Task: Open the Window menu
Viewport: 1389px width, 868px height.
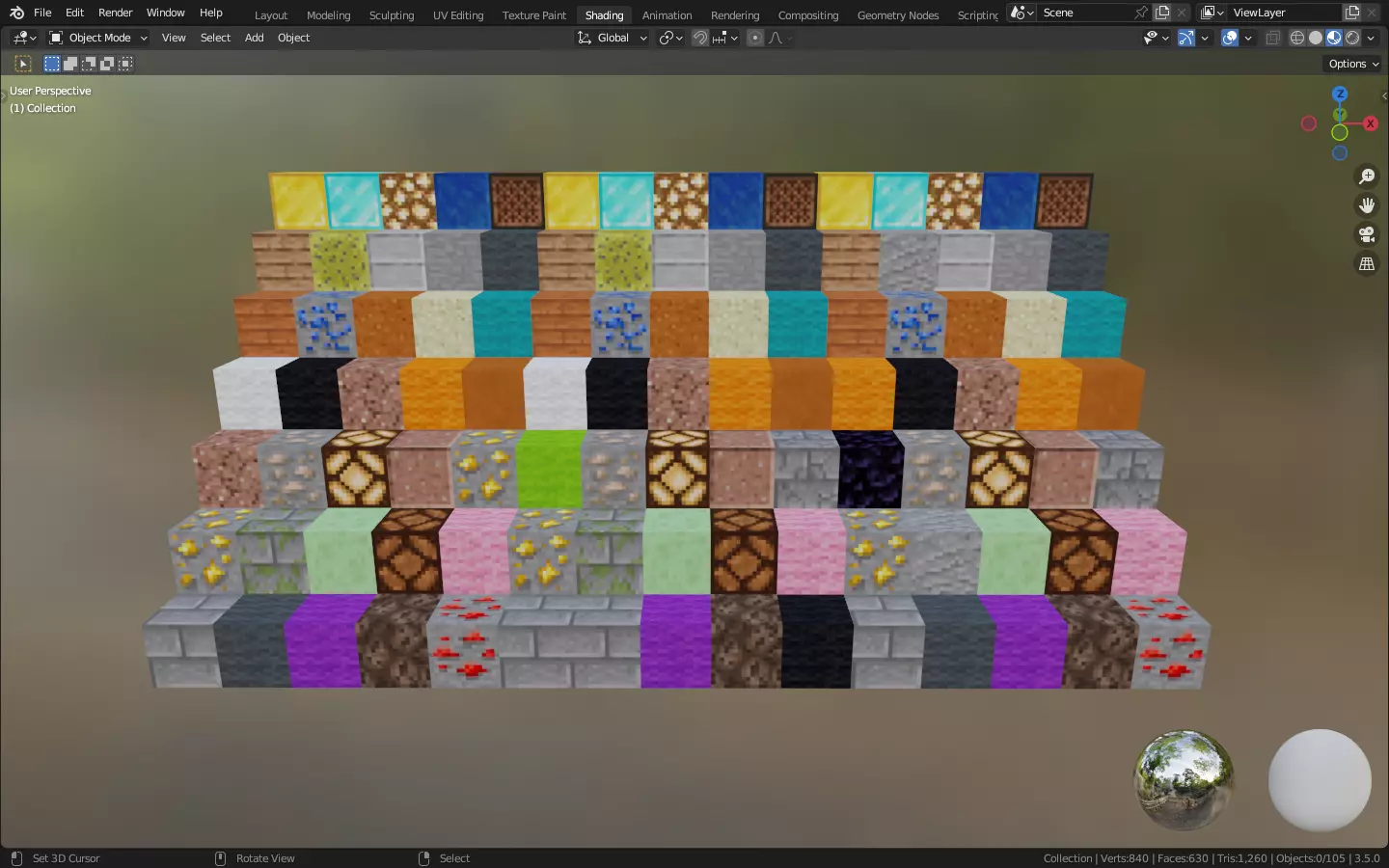Action: [x=165, y=13]
